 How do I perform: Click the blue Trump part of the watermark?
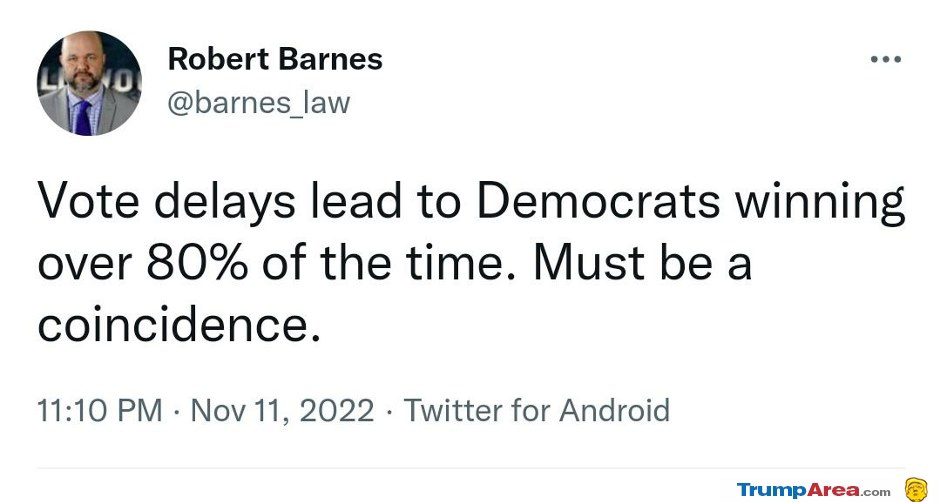coord(772,491)
